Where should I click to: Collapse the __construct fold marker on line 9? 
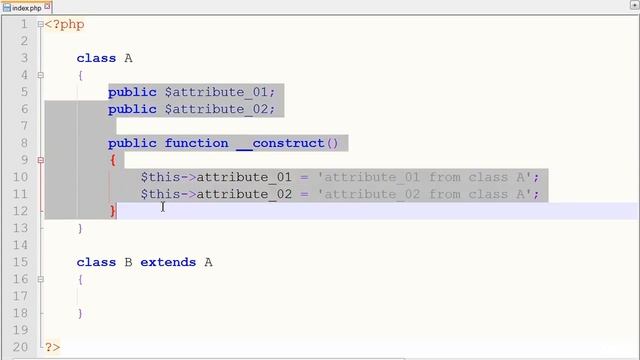pos(40,160)
